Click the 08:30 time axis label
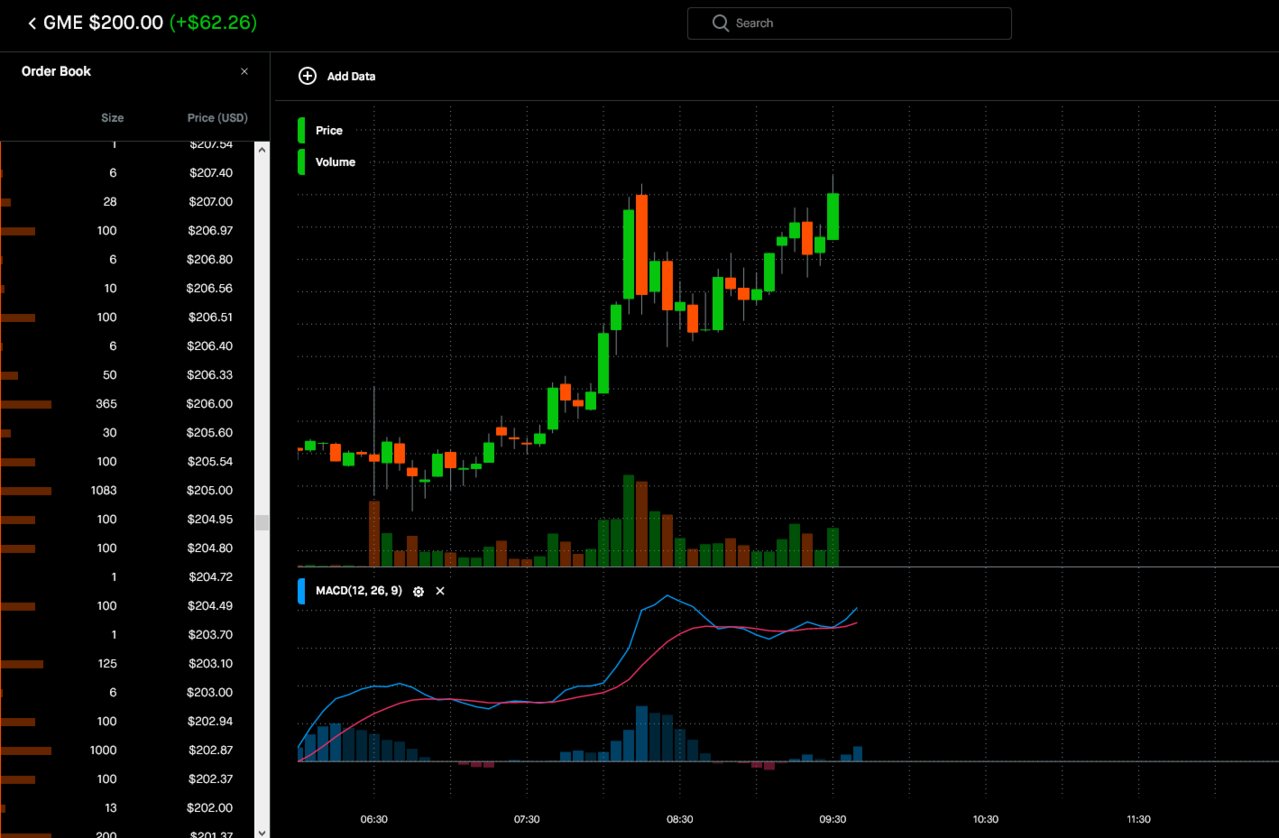Screen dimensions: 1279x838 (680, 820)
